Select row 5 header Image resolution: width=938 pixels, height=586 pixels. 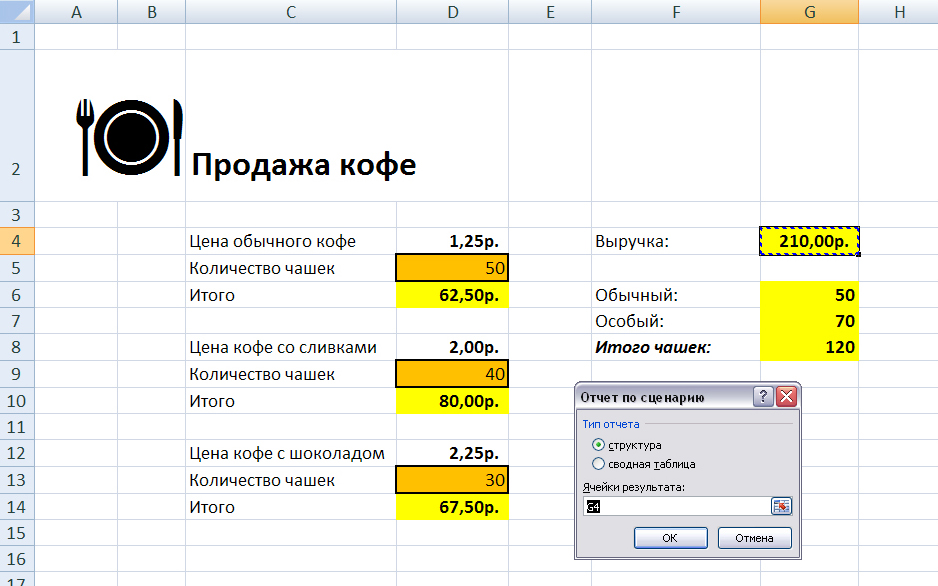coord(17,268)
